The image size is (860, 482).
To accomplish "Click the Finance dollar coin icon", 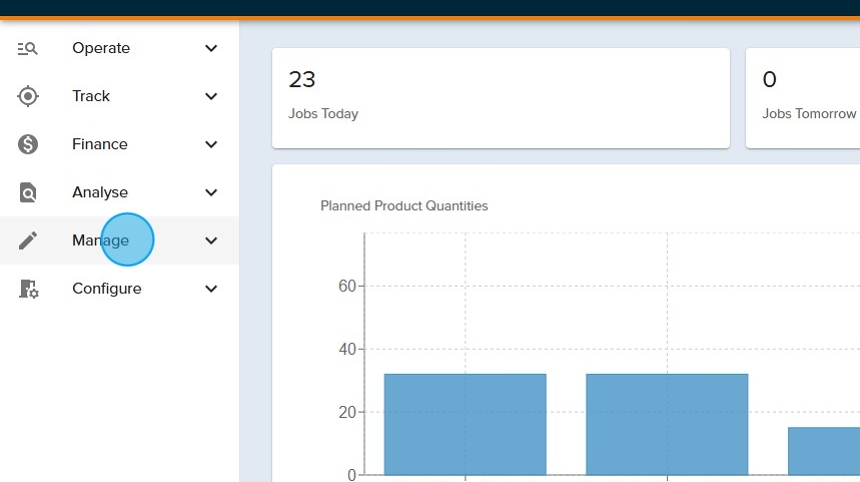I will point(28,144).
